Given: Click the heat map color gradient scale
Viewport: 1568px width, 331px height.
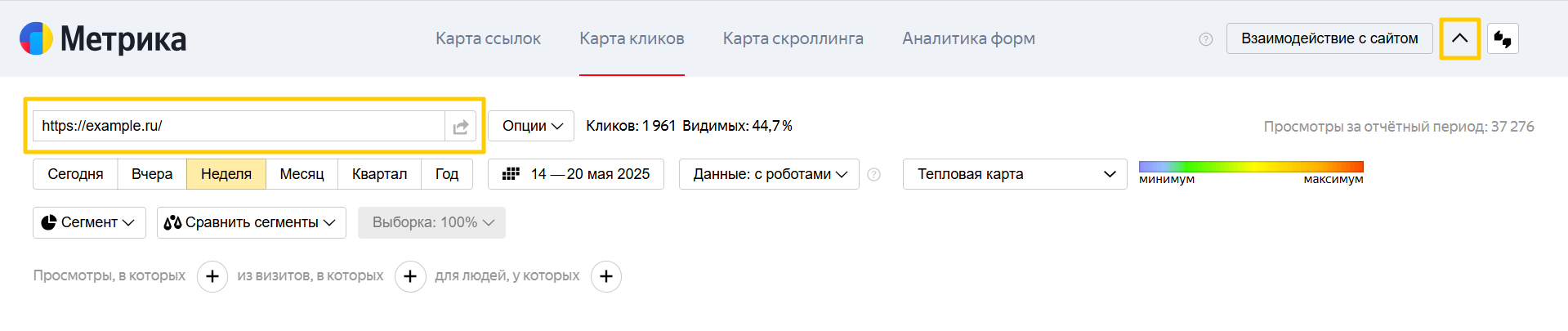Looking at the screenshot, I should (x=1250, y=167).
